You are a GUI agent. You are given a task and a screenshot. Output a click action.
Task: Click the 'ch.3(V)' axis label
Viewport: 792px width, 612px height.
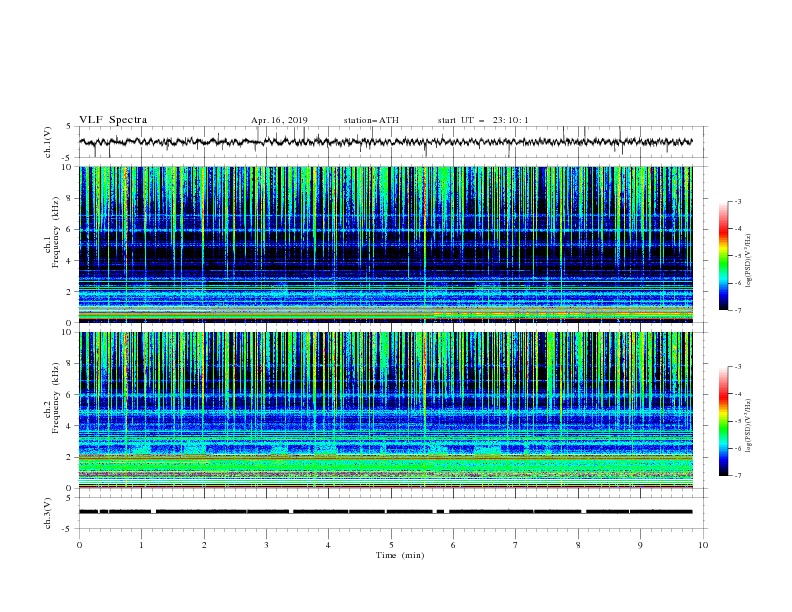pos(48,513)
